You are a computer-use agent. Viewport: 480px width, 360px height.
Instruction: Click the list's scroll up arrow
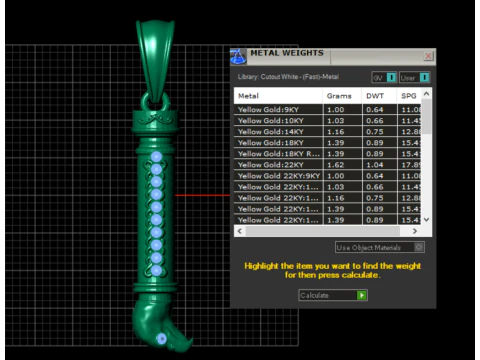point(426,94)
